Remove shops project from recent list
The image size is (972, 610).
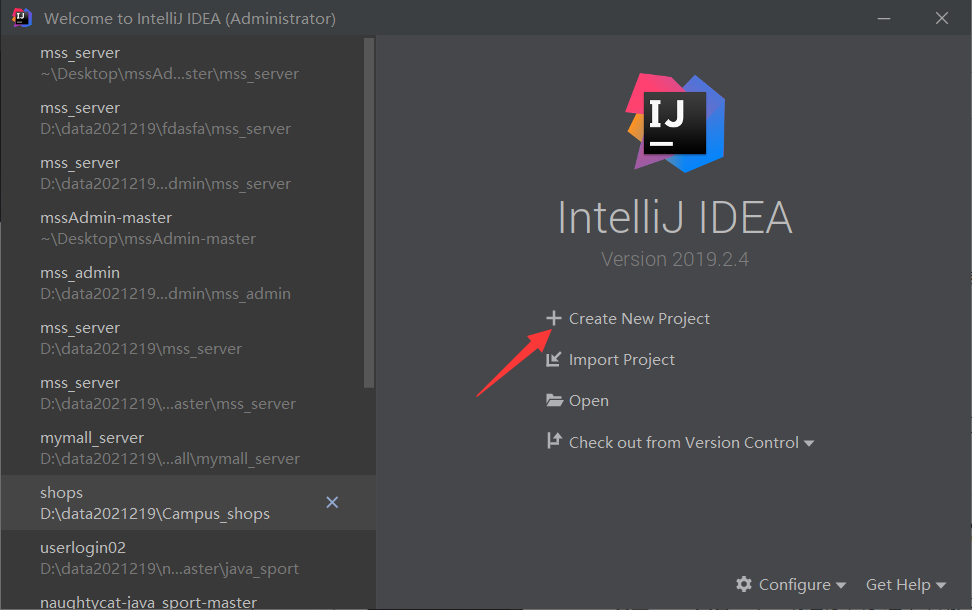[332, 502]
